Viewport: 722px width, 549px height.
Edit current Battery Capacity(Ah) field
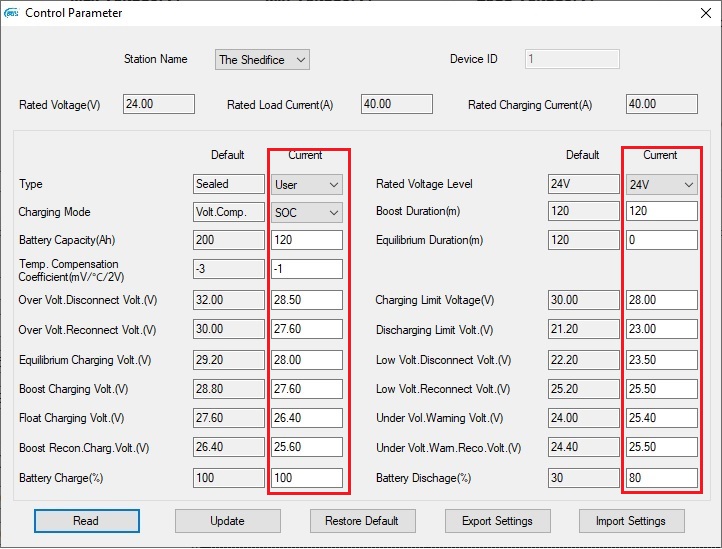click(307, 240)
